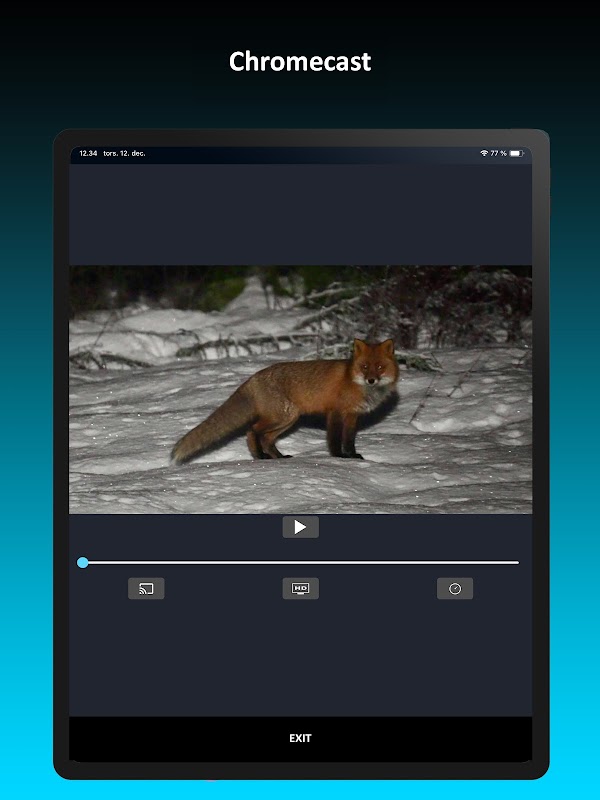Tap the EXIT button
600x800 pixels.
pyautogui.click(x=301, y=738)
